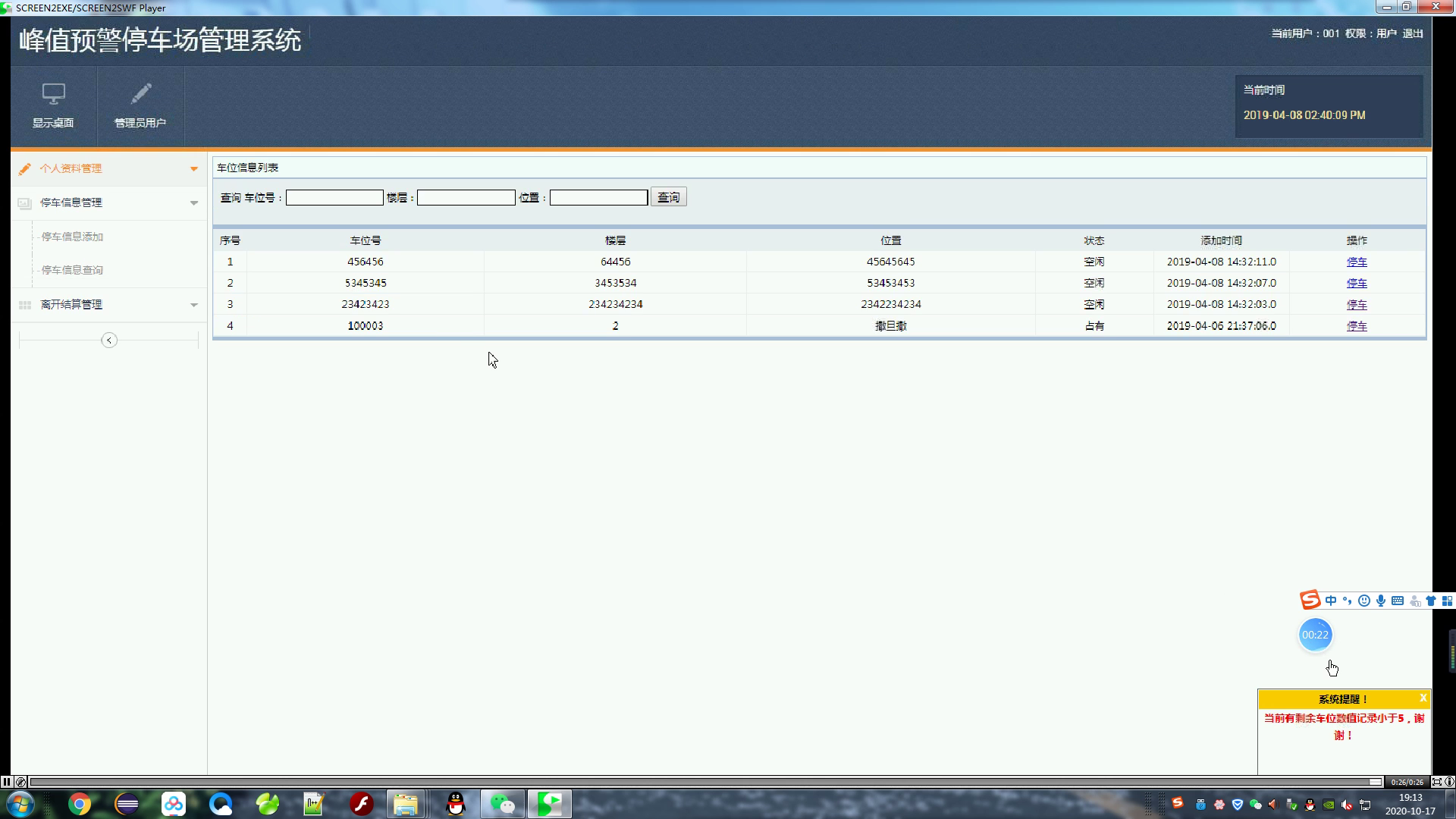
Task: Open the Sogou skin shirt icon
Action: click(x=1431, y=601)
